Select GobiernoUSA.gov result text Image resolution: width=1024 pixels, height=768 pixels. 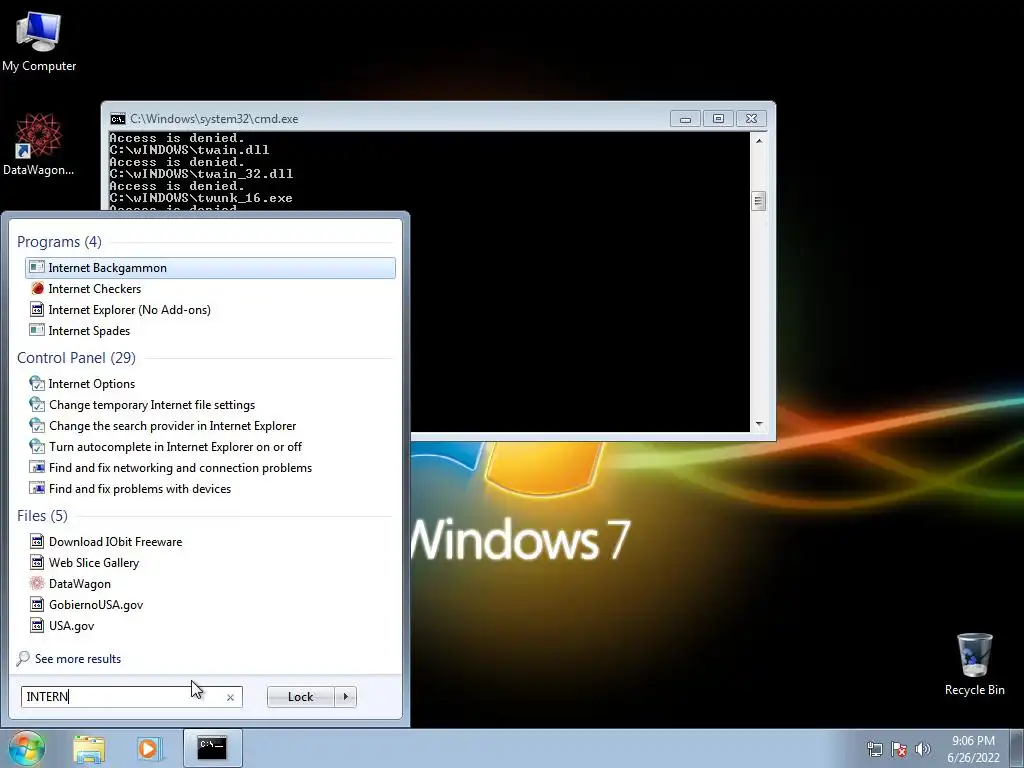96,605
